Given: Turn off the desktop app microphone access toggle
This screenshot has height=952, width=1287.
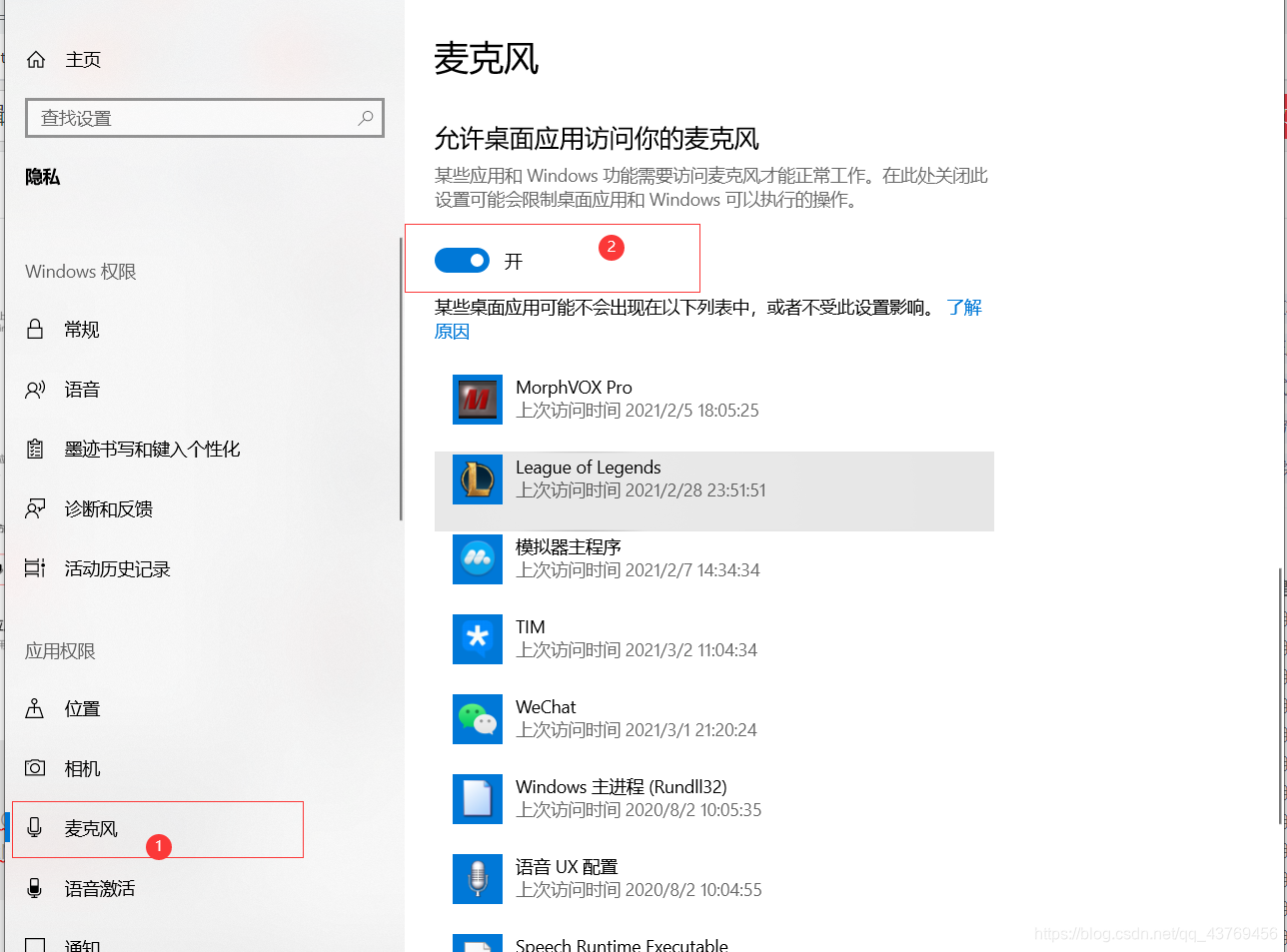Looking at the screenshot, I should click(x=462, y=261).
